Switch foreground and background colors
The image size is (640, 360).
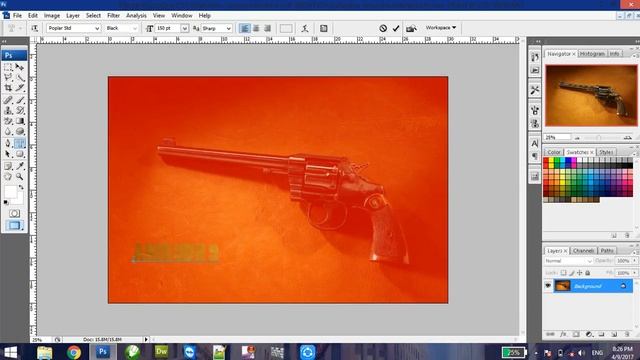click(x=21, y=187)
